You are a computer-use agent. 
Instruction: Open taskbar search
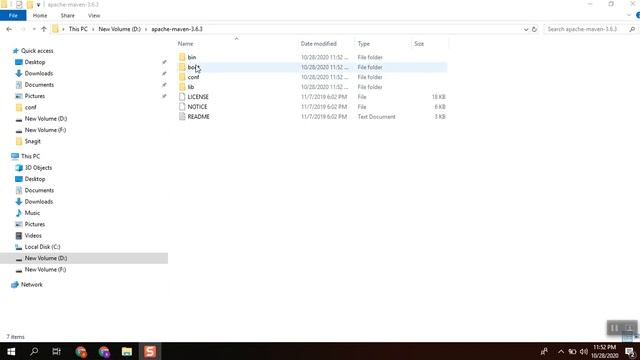(34, 351)
